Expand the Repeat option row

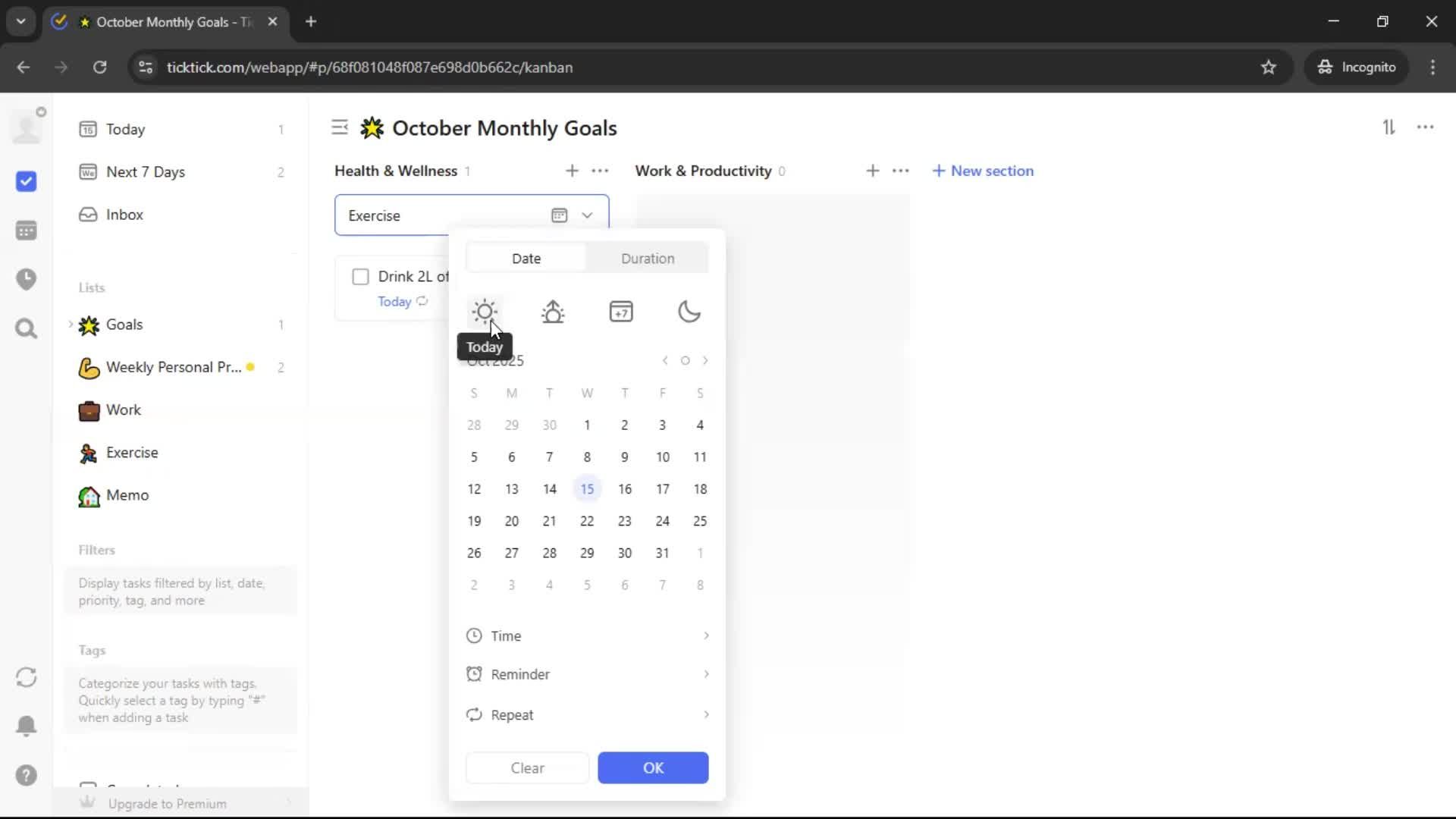(588, 714)
